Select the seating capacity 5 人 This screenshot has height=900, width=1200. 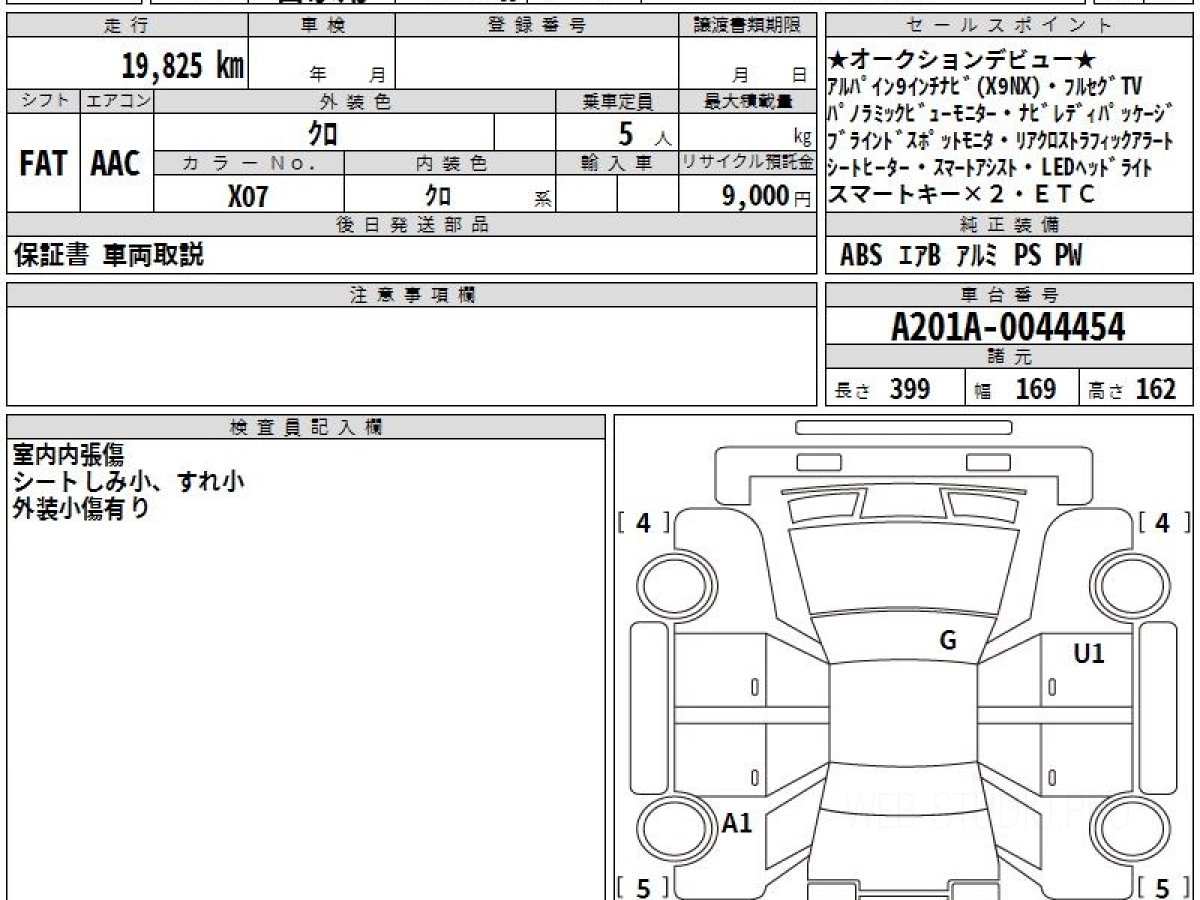[x=645, y=133]
